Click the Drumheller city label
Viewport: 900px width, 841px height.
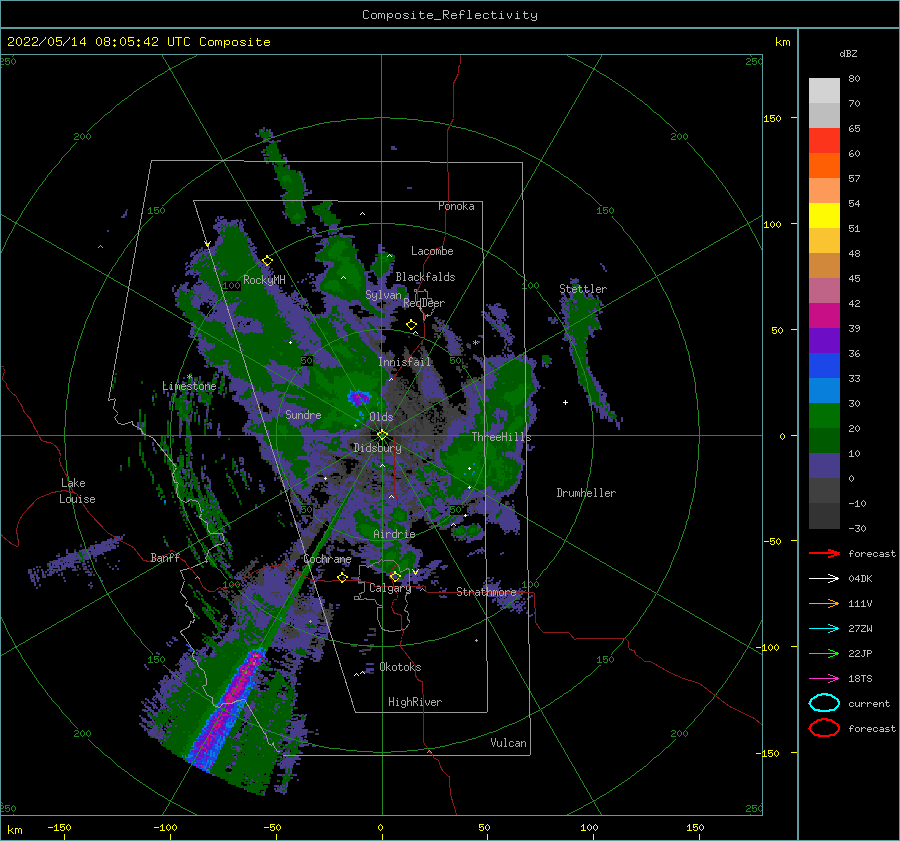pyautogui.click(x=586, y=493)
